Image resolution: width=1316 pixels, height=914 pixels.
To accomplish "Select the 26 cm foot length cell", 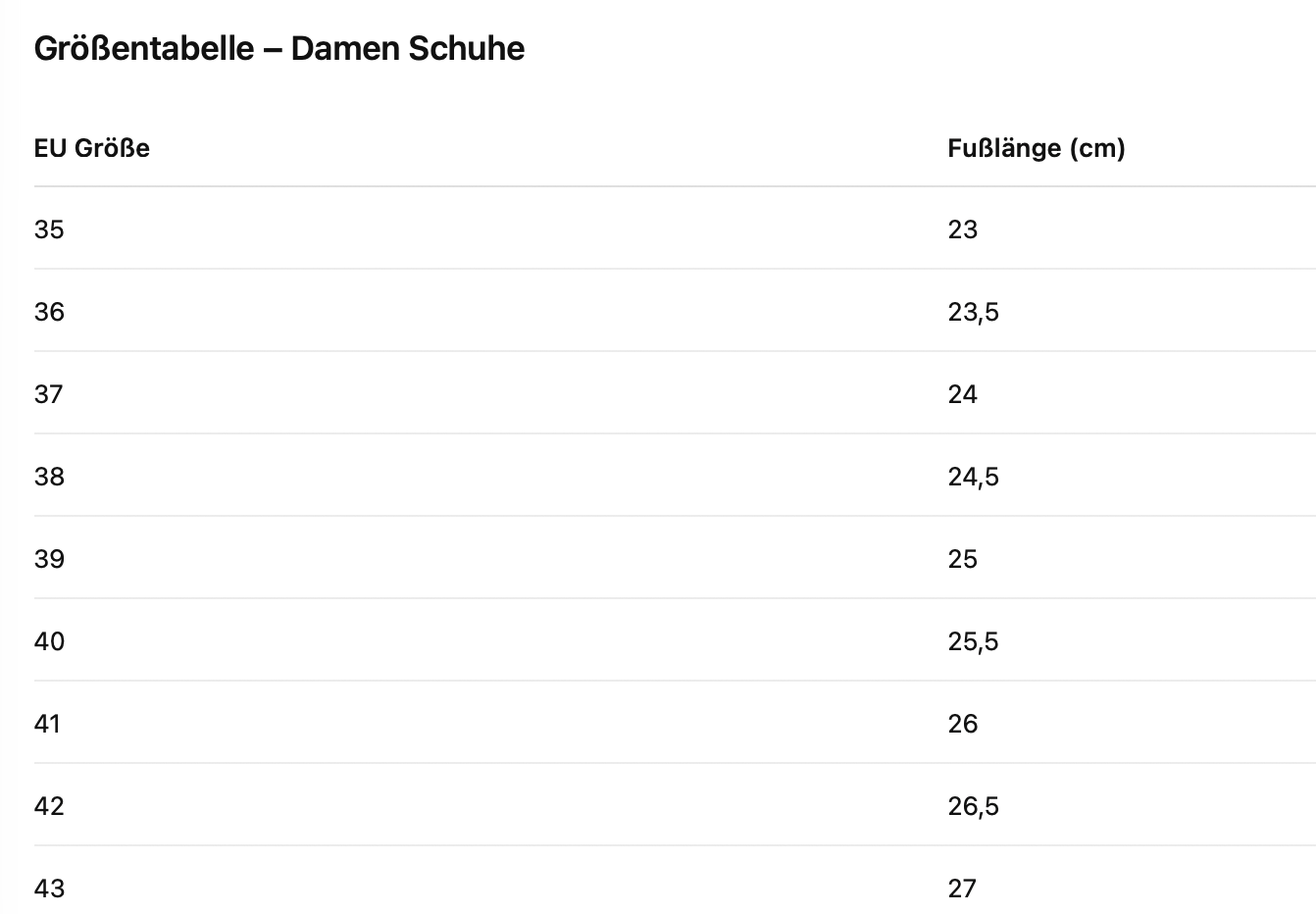I will [x=963, y=724].
